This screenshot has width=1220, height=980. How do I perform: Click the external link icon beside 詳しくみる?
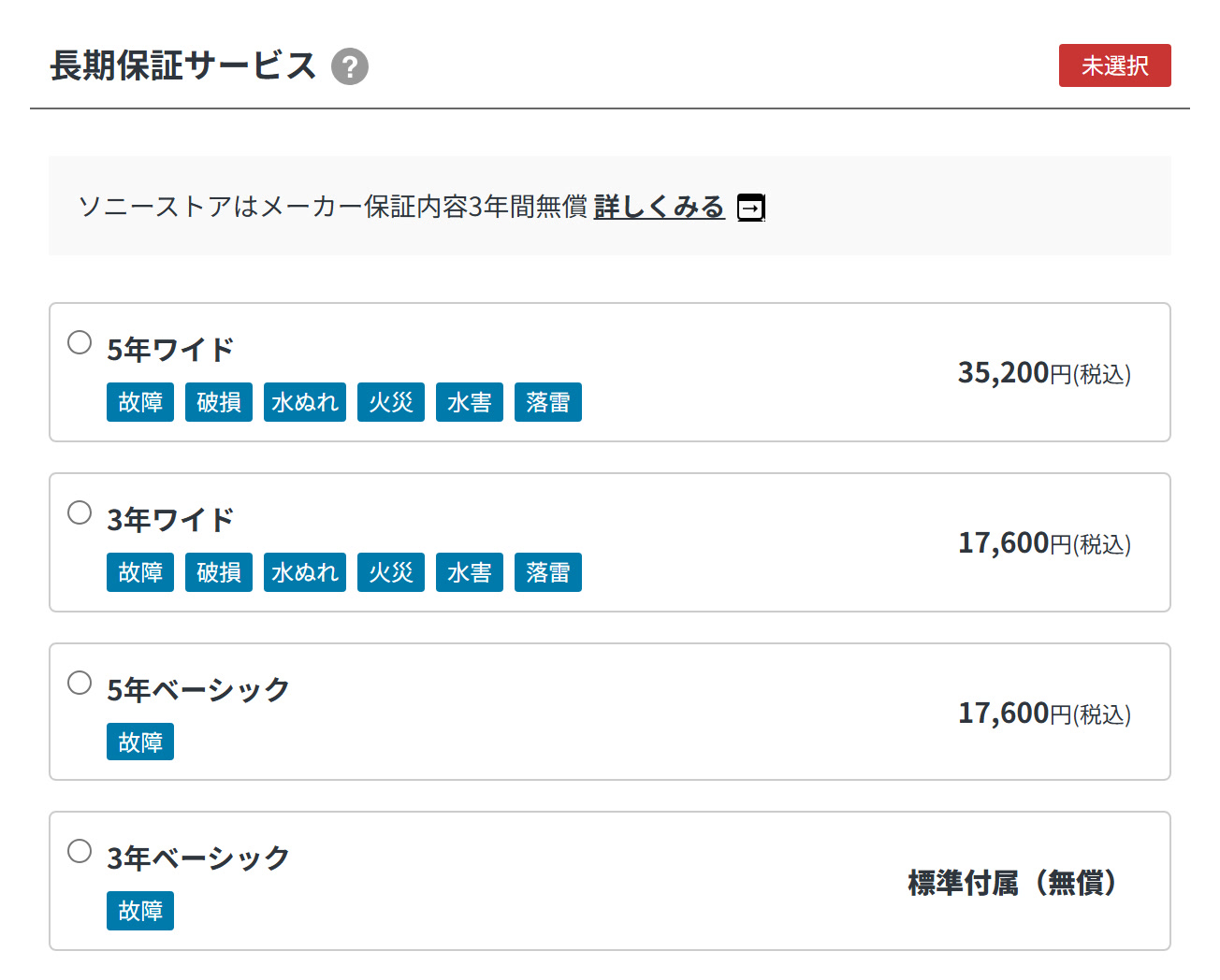(x=751, y=207)
